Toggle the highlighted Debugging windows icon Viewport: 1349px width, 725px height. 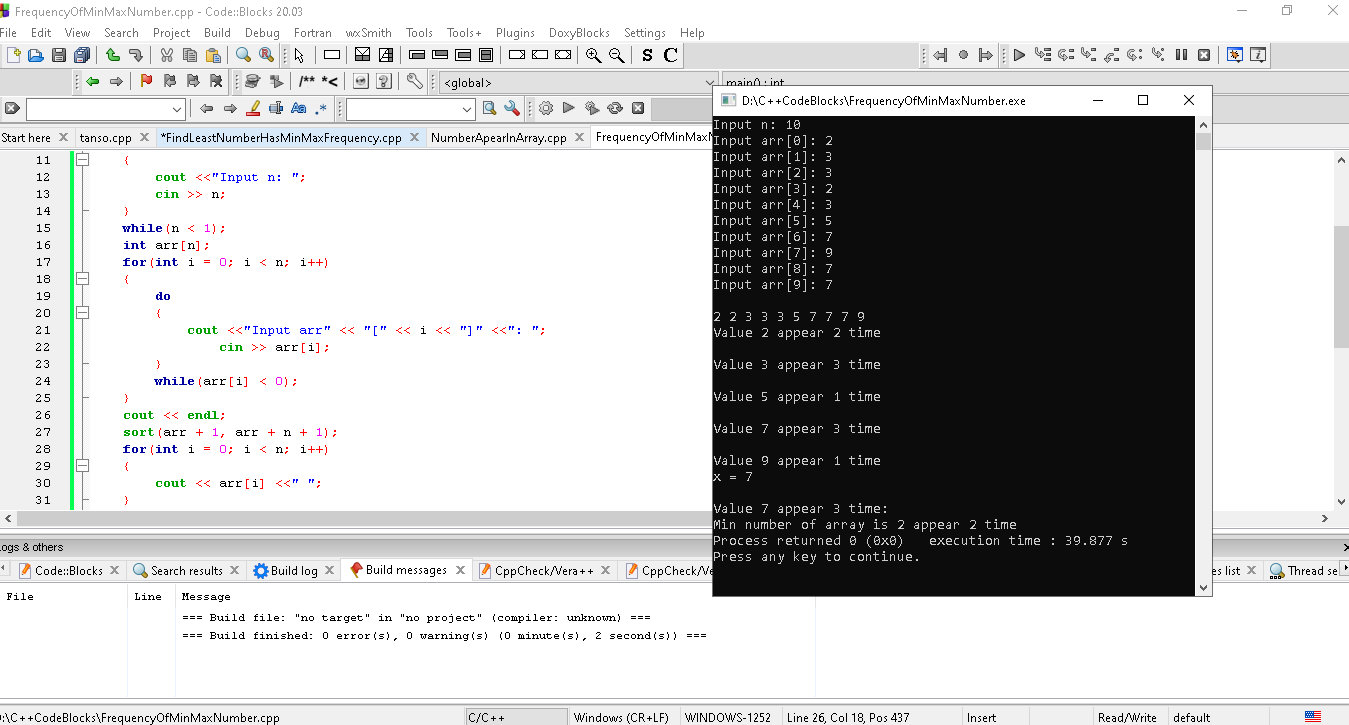click(1234, 55)
